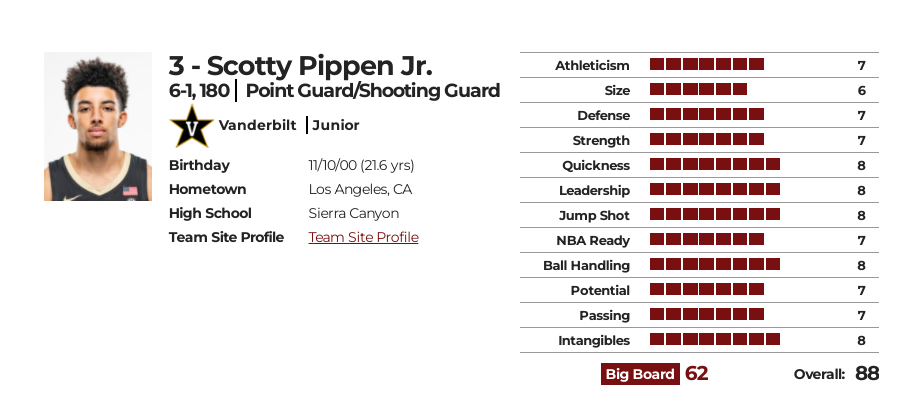Viewport: 900px width, 415px height.
Task: Click Scotty Pippen Jr. headshot photo
Action: point(98,126)
